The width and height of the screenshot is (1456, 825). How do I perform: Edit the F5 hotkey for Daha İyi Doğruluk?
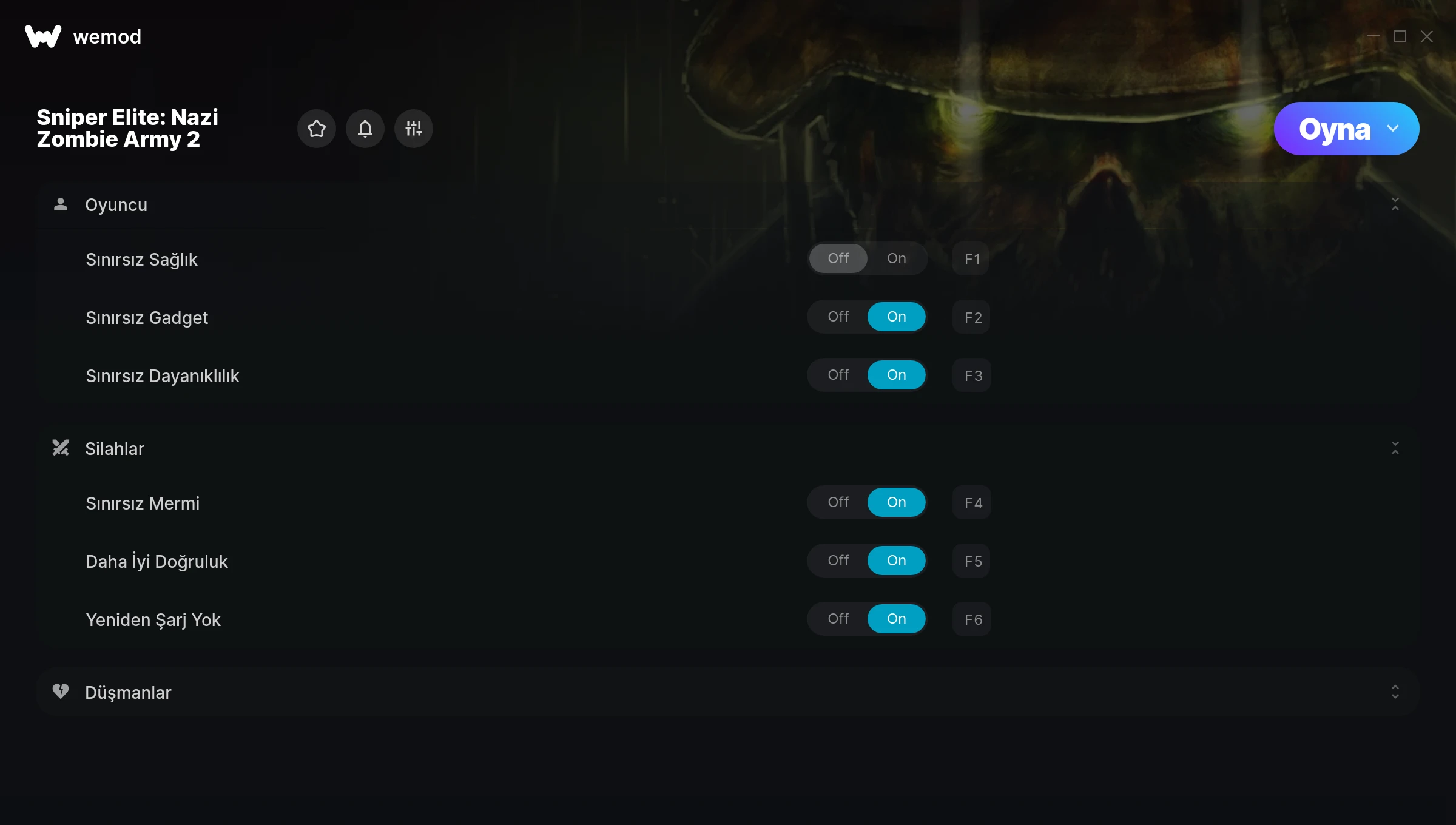coord(972,561)
